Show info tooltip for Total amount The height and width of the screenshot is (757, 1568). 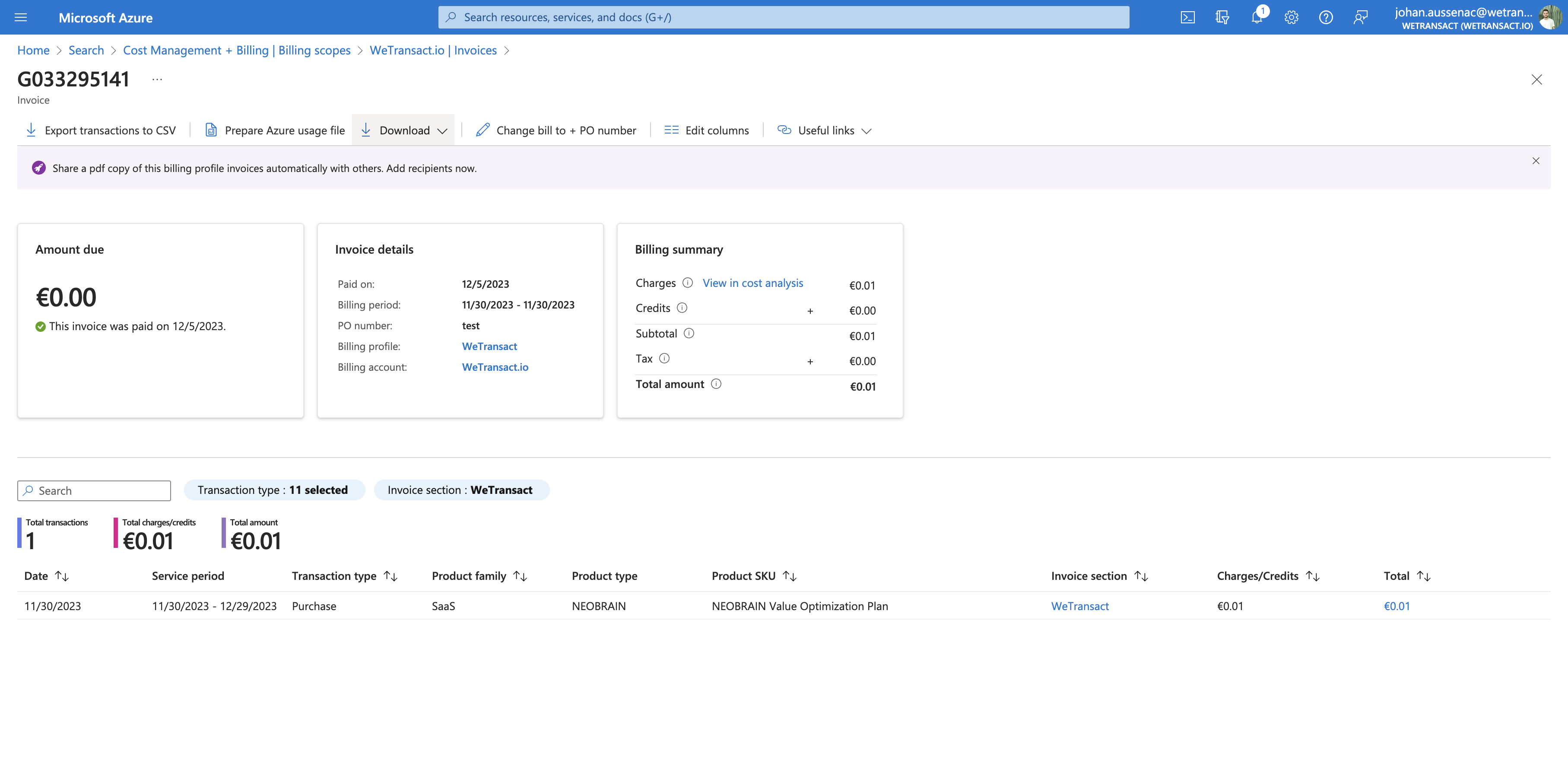coord(716,384)
